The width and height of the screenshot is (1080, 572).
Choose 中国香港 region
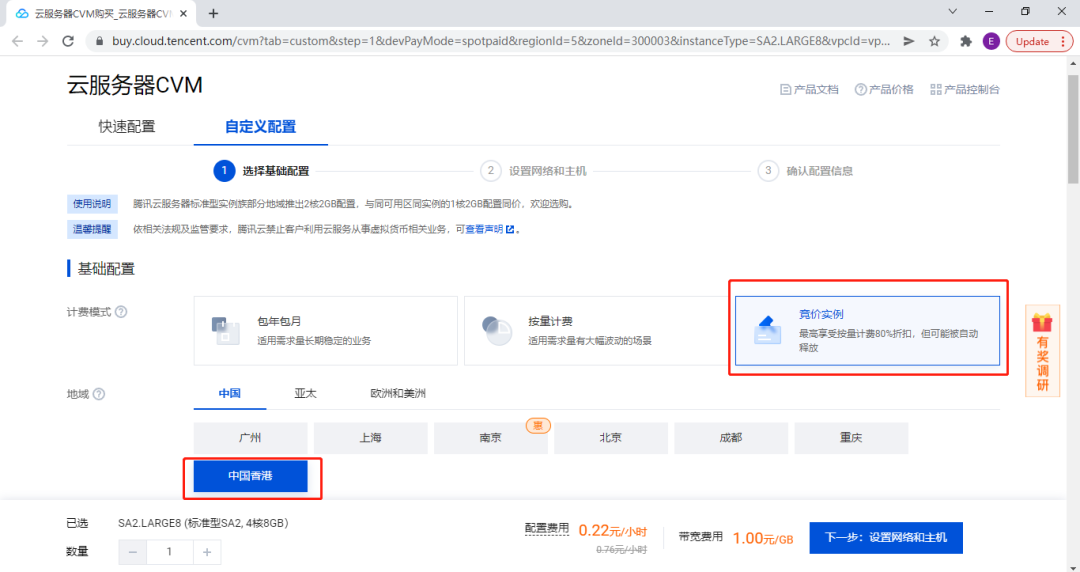(x=250, y=476)
